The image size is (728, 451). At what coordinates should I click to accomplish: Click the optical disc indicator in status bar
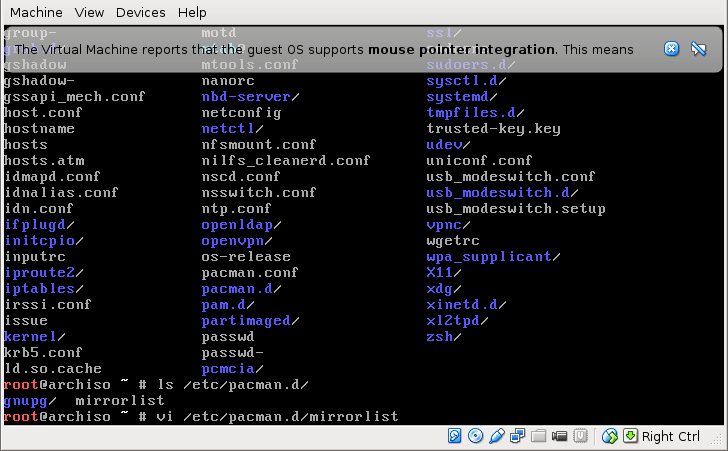pos(475,436)
